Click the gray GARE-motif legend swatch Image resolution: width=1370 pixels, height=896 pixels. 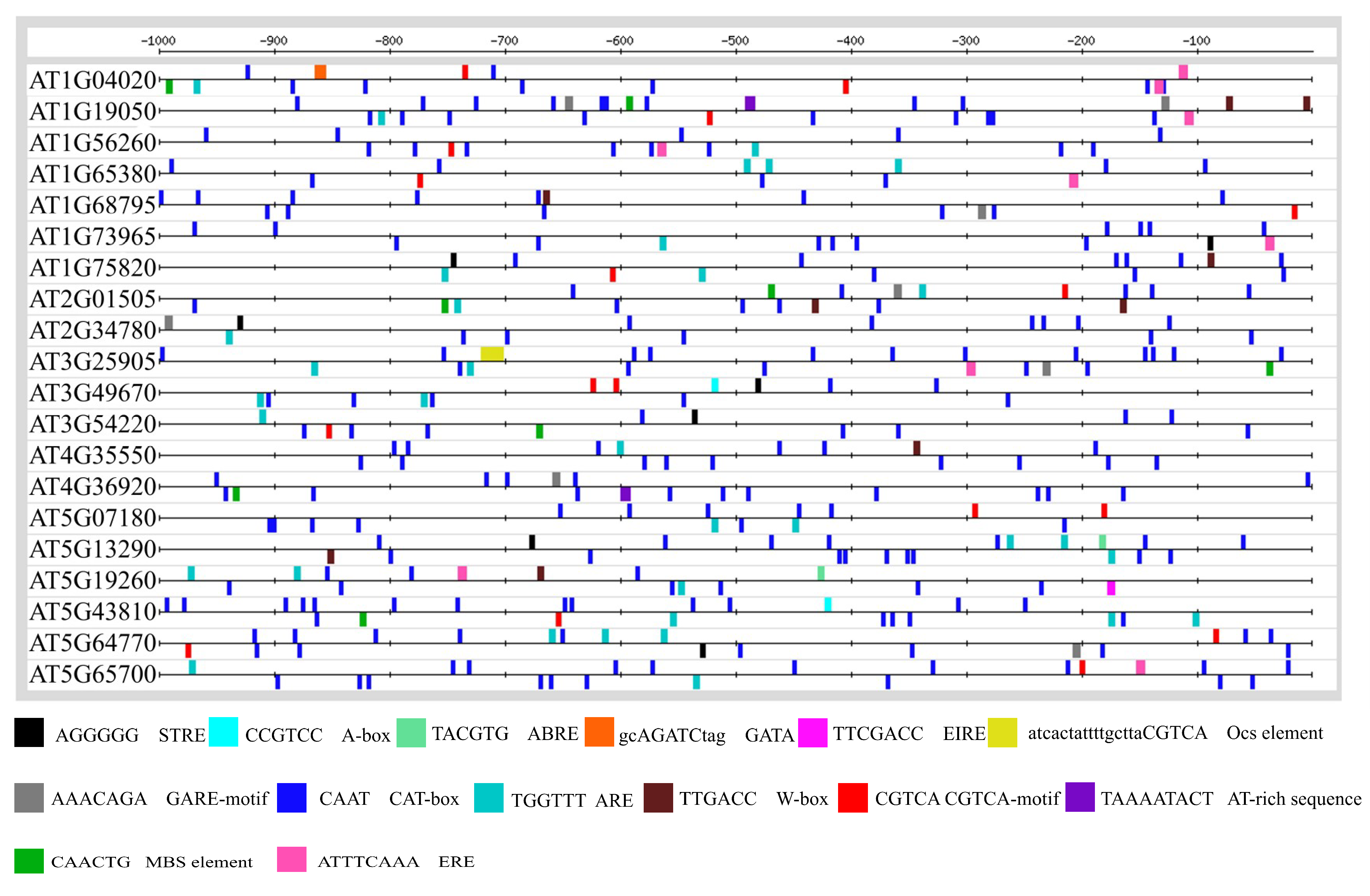pos(29,797)
